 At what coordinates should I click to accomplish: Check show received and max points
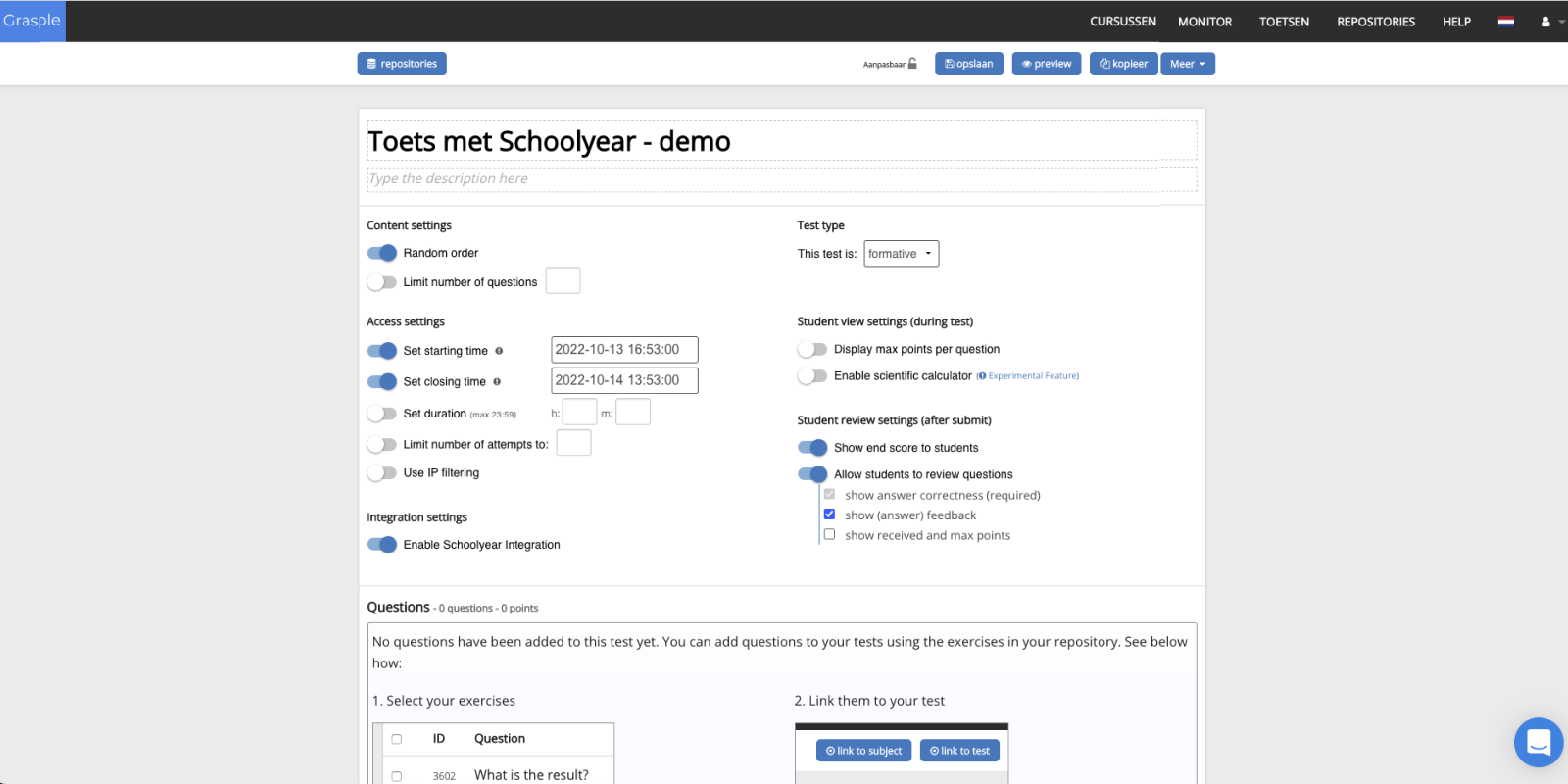pyautogui.click(x=829, y=535)
